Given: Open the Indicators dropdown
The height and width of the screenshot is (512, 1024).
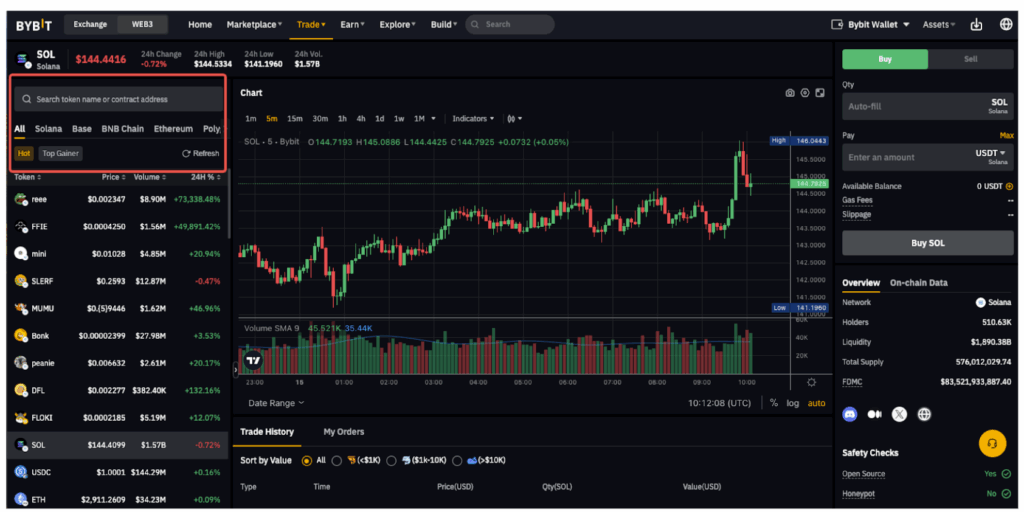Looking at the screenshot, I should pos(473,118).
